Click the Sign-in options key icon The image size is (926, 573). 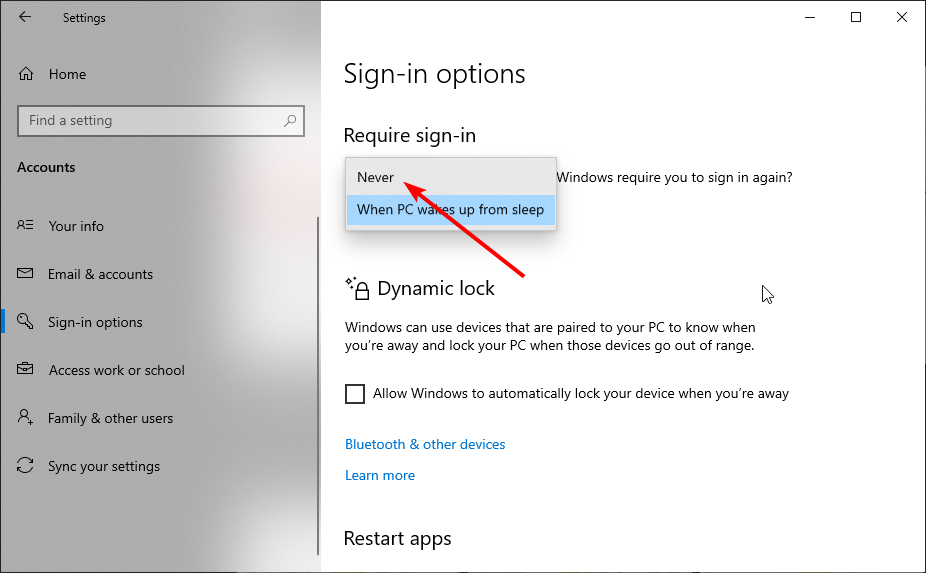tap(26, 322)
